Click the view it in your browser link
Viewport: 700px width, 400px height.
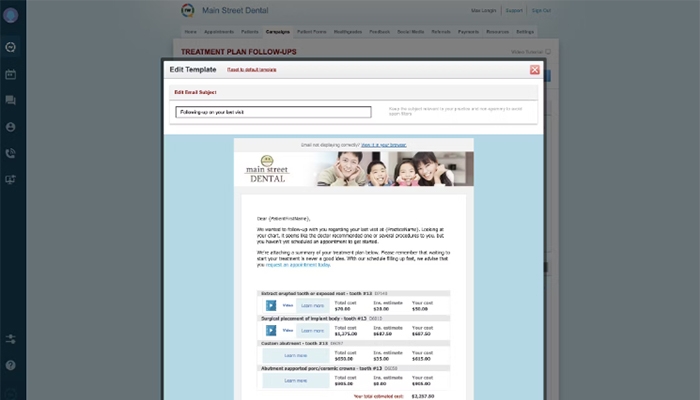click(x=383, y=145)
